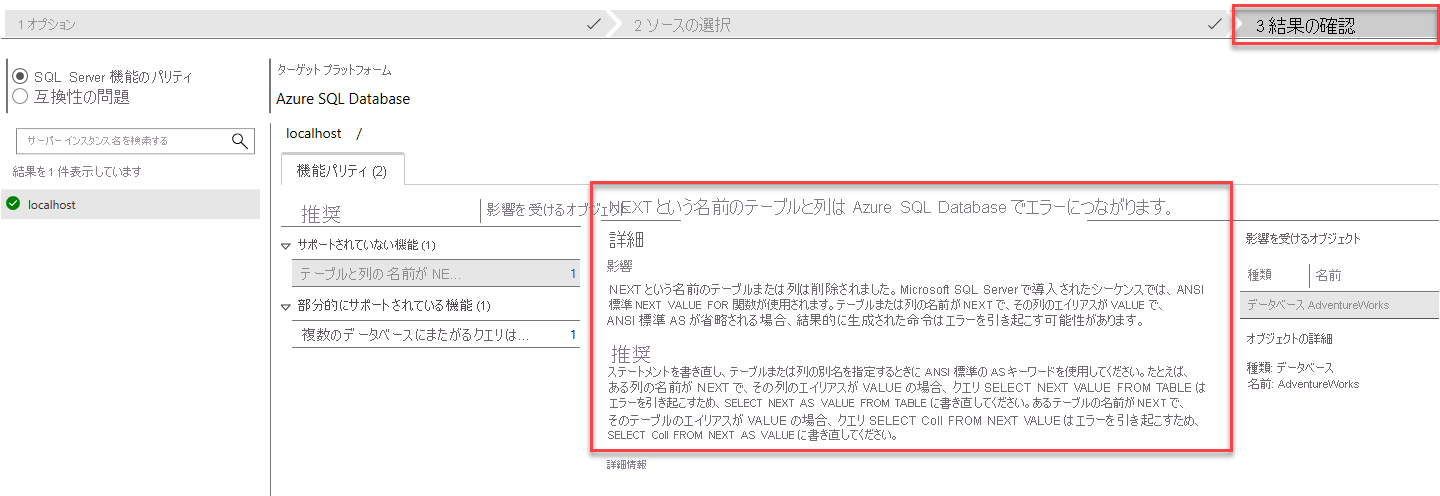Select localhost in the server list
The height and width of the screenshot is (496, 1440).
[130, 204]
